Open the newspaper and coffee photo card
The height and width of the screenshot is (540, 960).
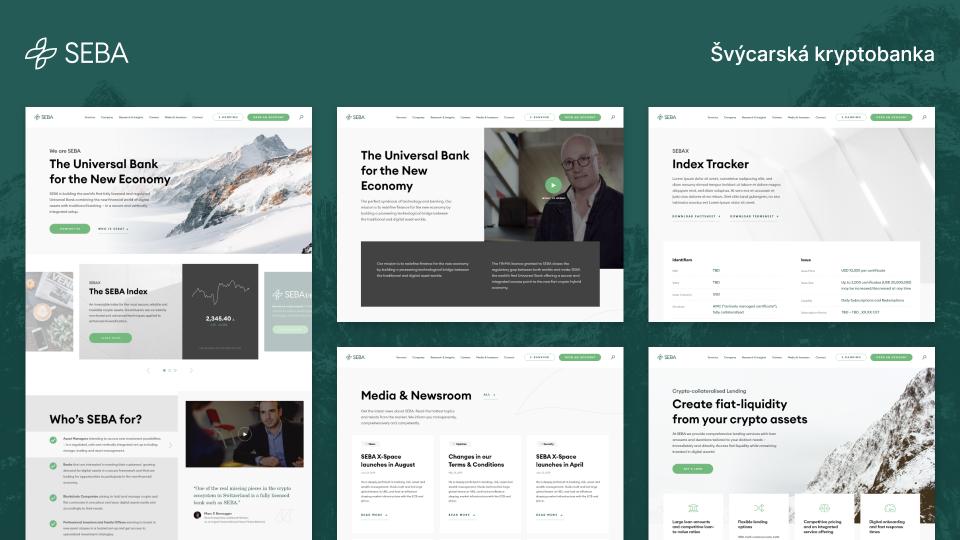point(50,312)
